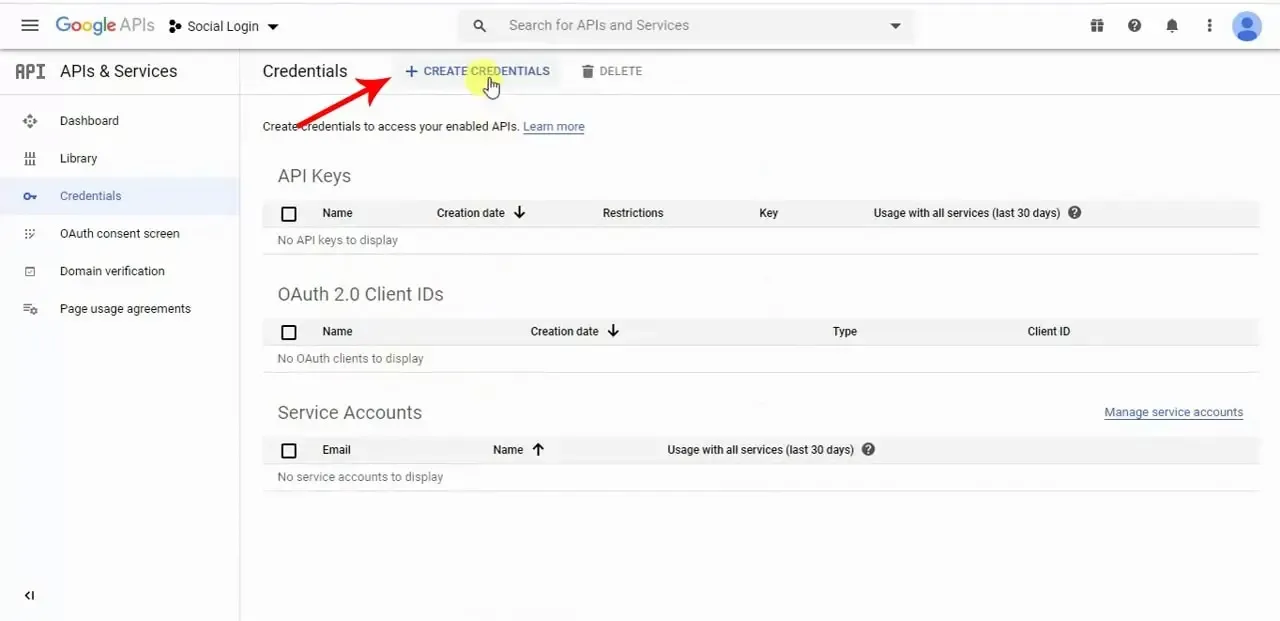Open the Social Login project selector
The width and height of the screenshot is (1280, 621).
(224, 26)
